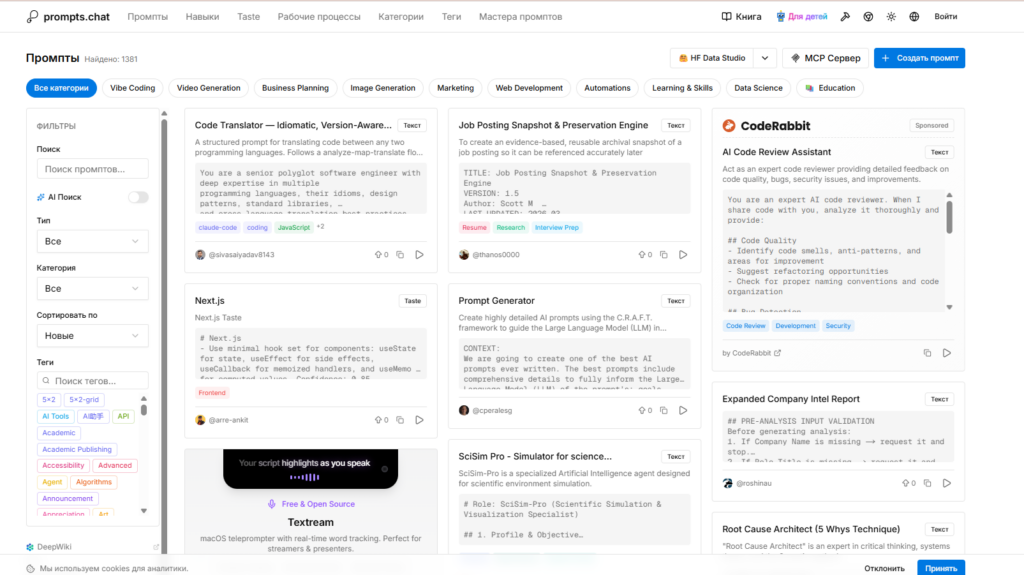Copy the Next.js prompt
Image resolution: width=1024 pixels, height=575 pixels.
pos(400,420)
